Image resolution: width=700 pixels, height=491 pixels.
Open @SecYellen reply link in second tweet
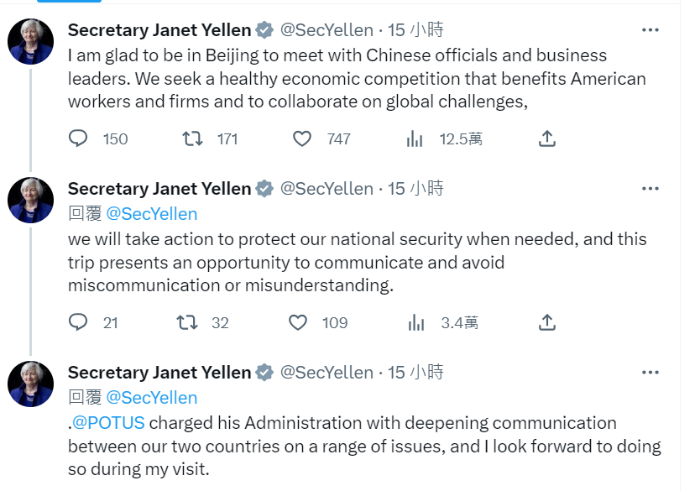pos(152,213)
